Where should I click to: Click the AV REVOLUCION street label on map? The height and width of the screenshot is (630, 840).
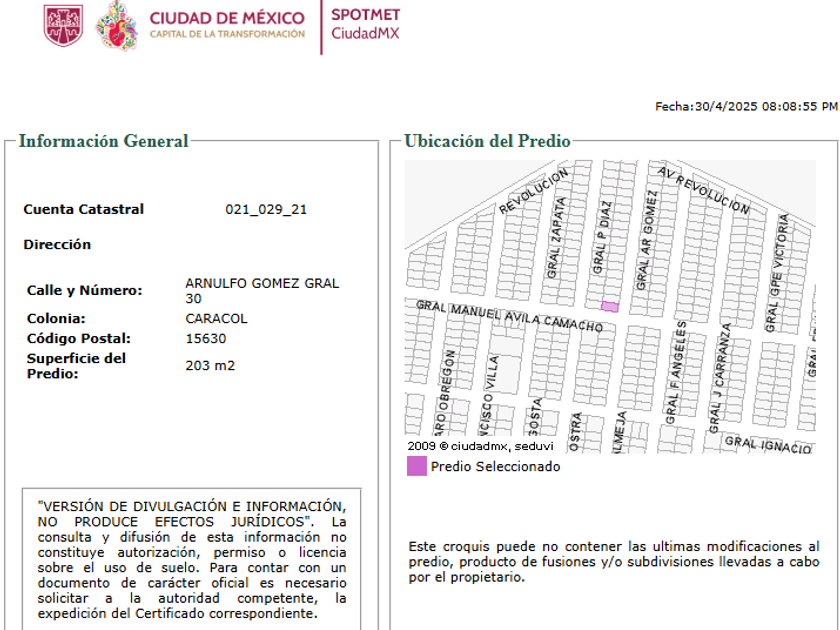point(703,190)
